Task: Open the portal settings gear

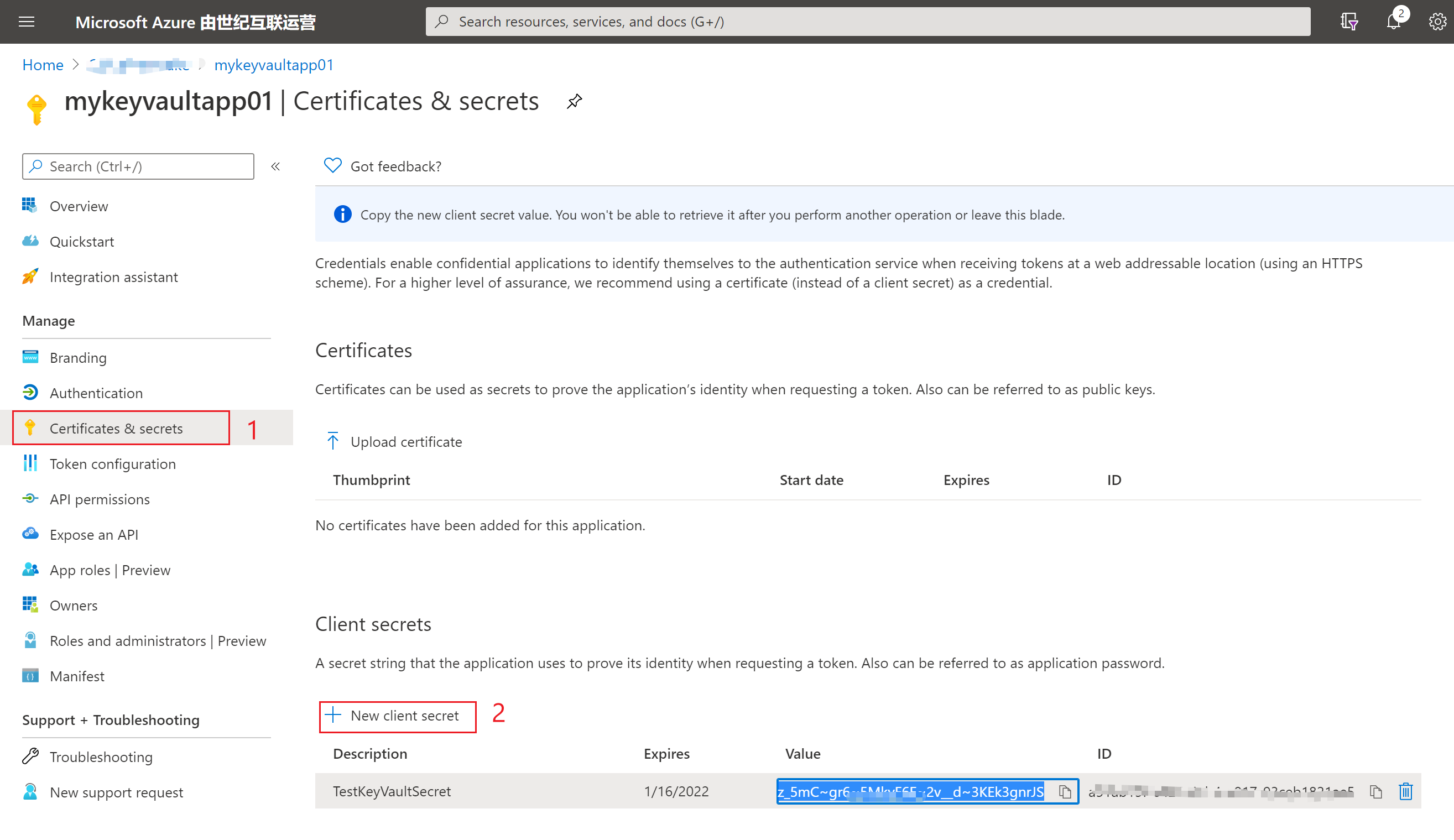Action: tap(1437, 22)
